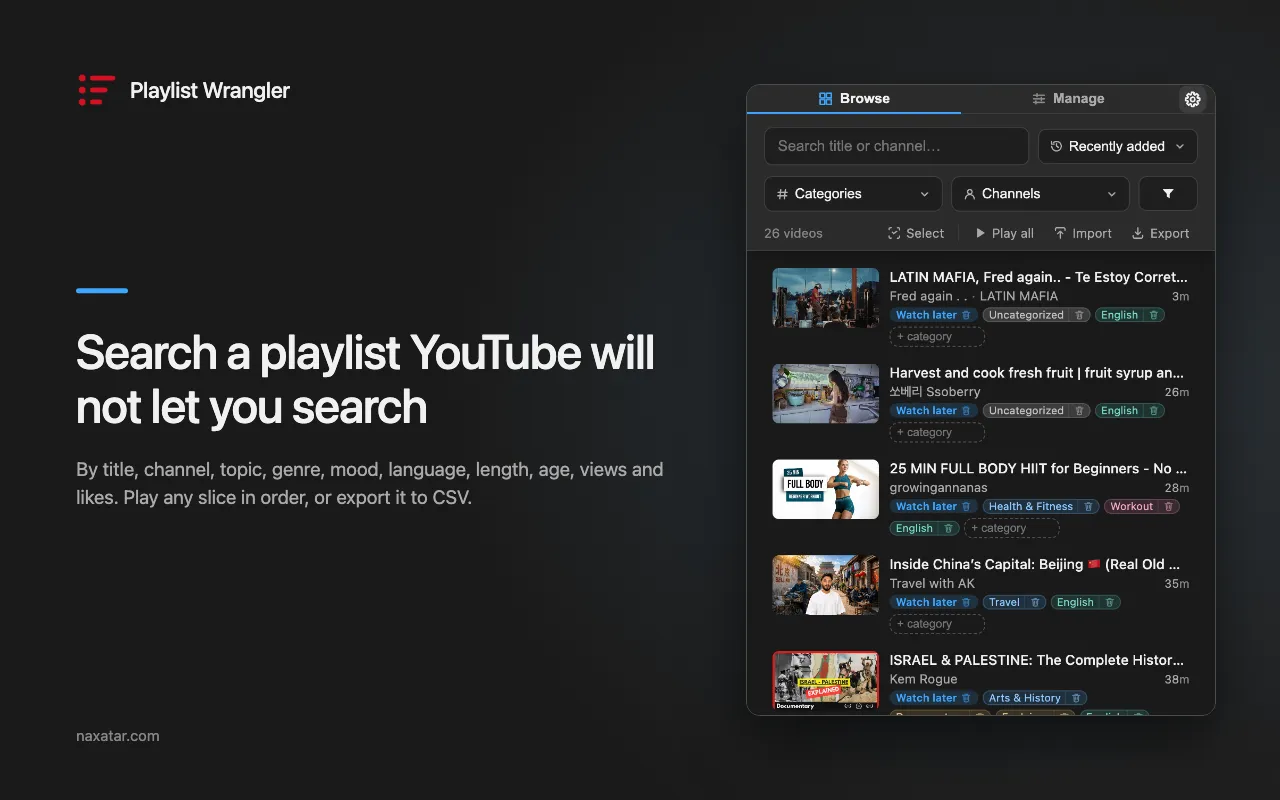Click the channel name 'Travel with AK'
The image size is (1280, 800).
[x=932, y=584]
